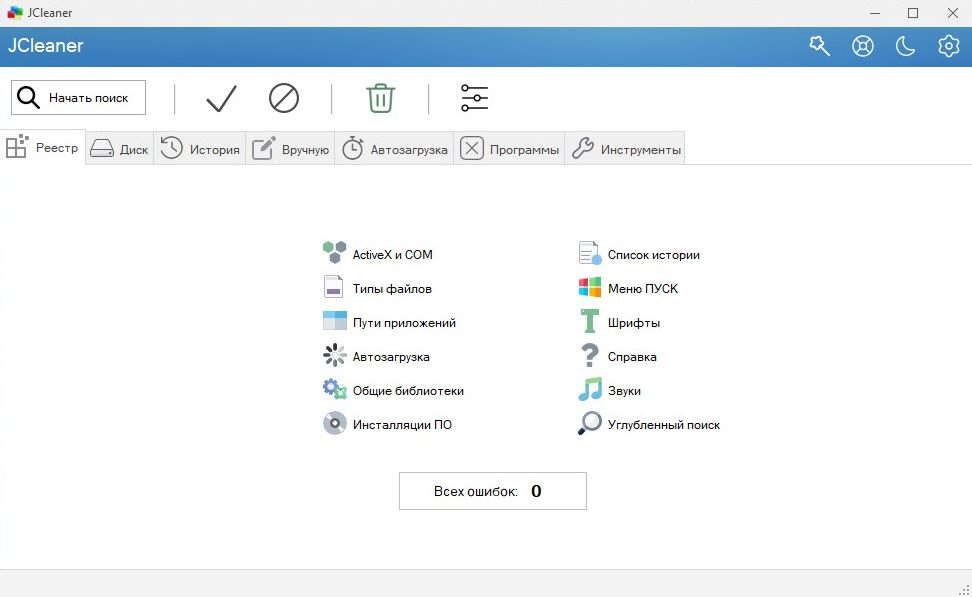Image resolution: width=972 pixels, height=597 pixels.
Task: Click the Инсталляции ПО disc icon
Action: pos(335,423)
